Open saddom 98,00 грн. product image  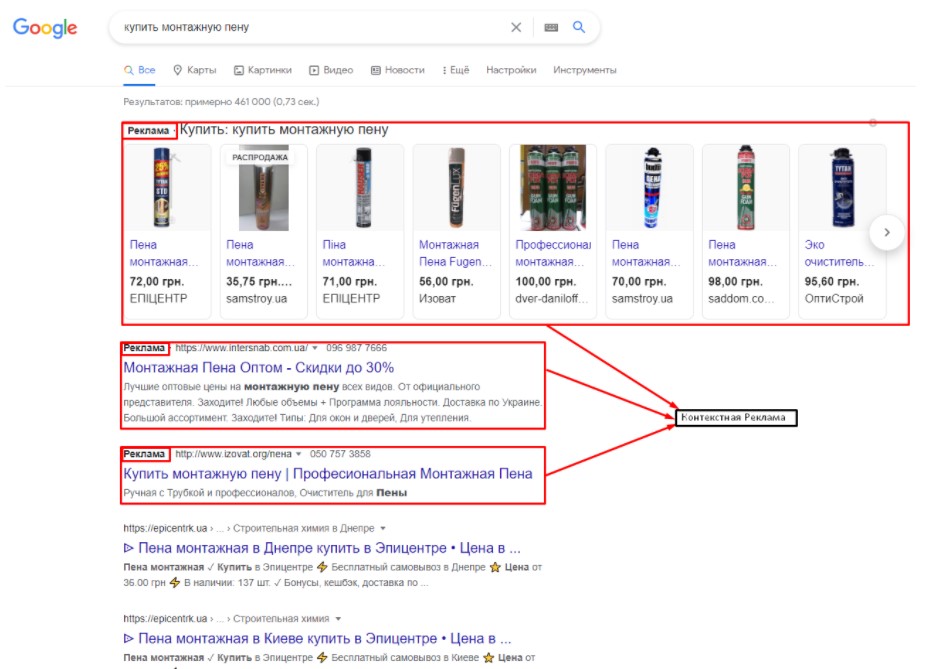pos(746,188)
